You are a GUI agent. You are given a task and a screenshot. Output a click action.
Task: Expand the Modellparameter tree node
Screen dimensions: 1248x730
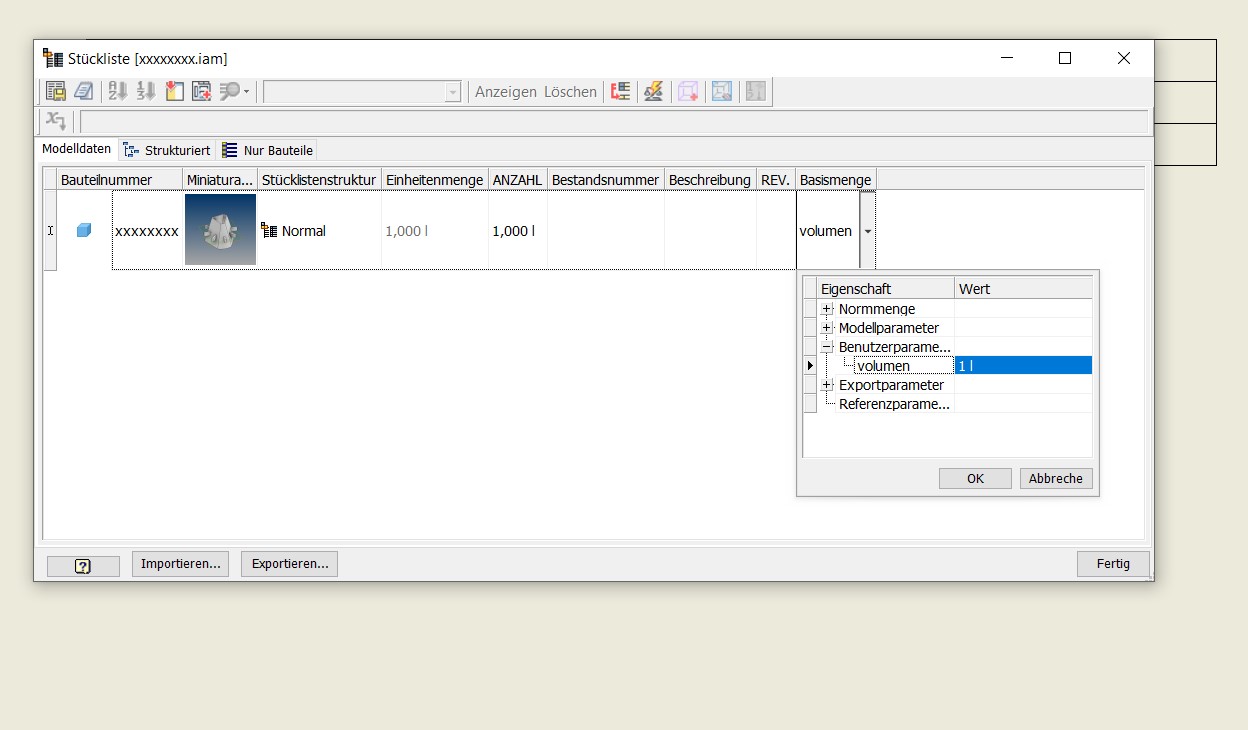pos(827,328)
